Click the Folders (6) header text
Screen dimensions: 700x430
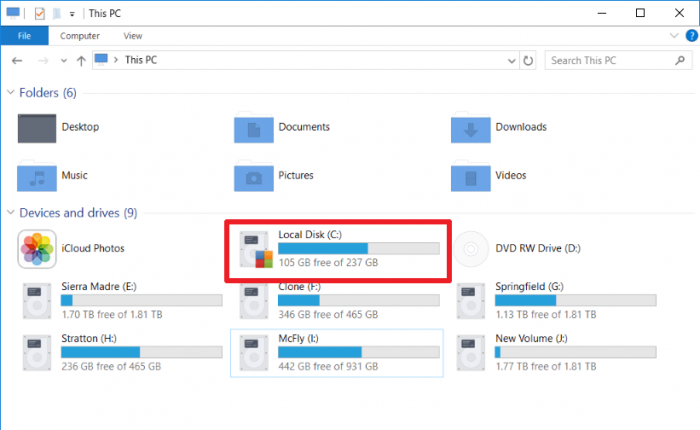coord(48,92)
